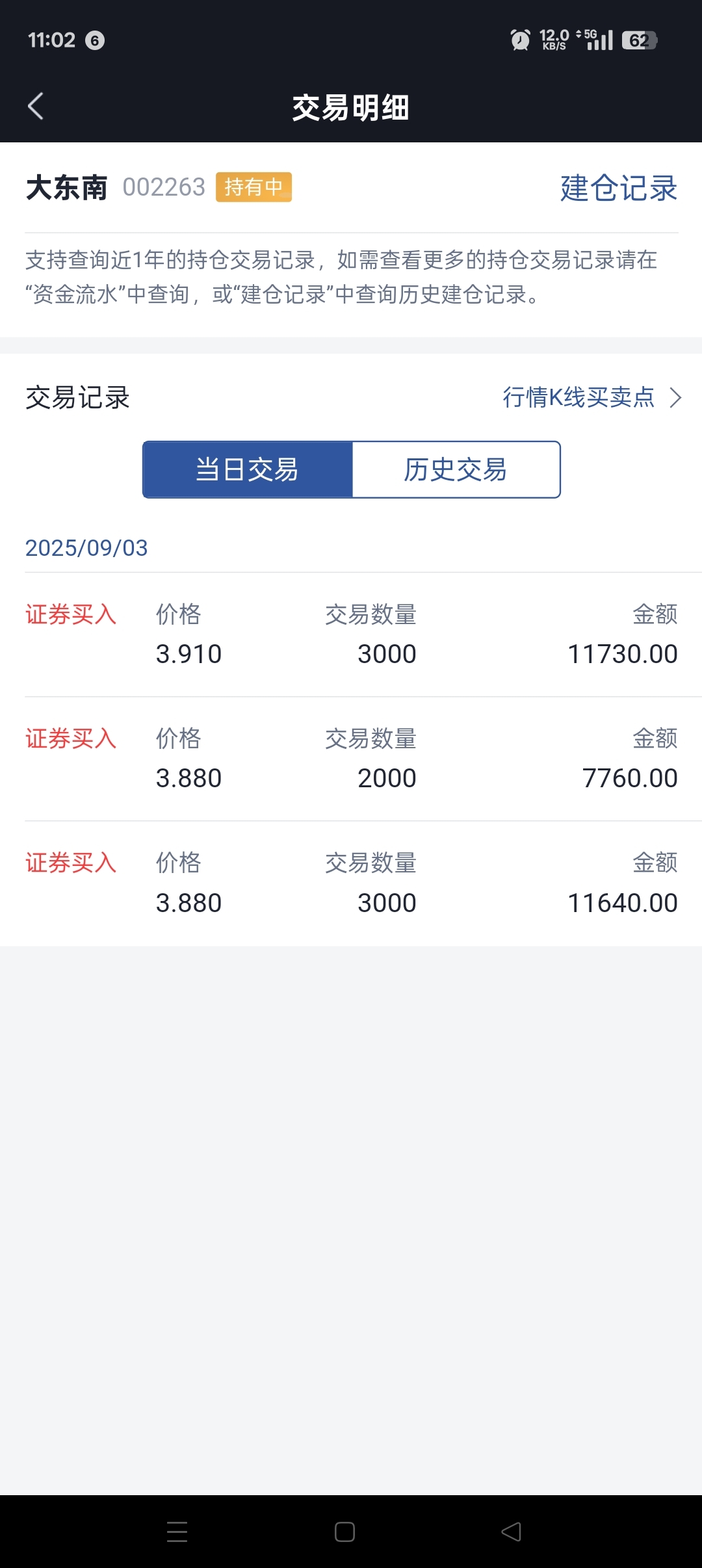This screenshot has height=1568, width=702.
Task: Tap the 持有中 status badge
Action: tap(253, 187)
